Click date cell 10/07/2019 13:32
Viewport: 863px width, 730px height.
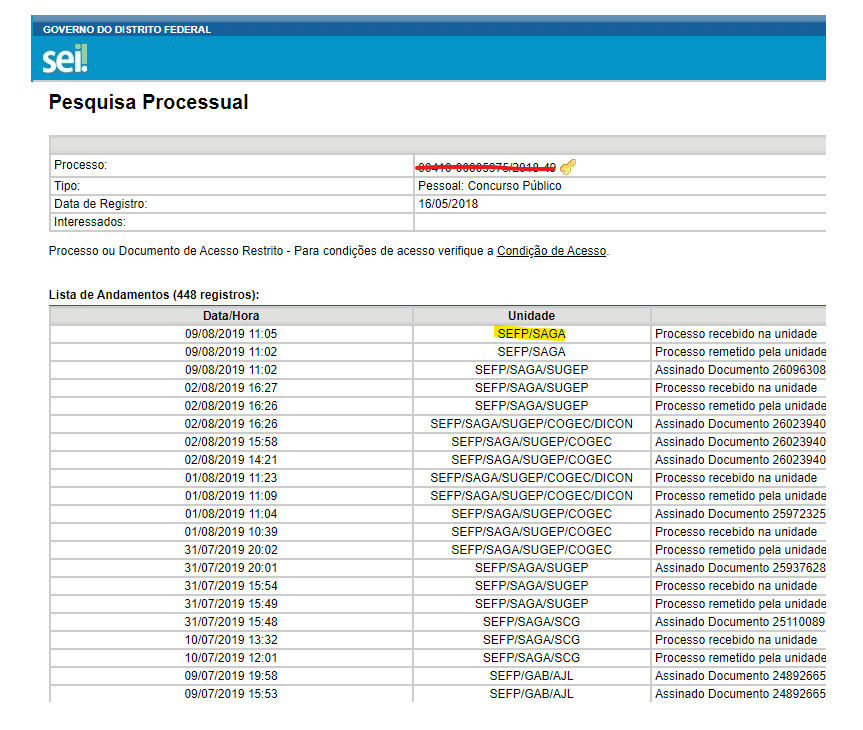231,640
